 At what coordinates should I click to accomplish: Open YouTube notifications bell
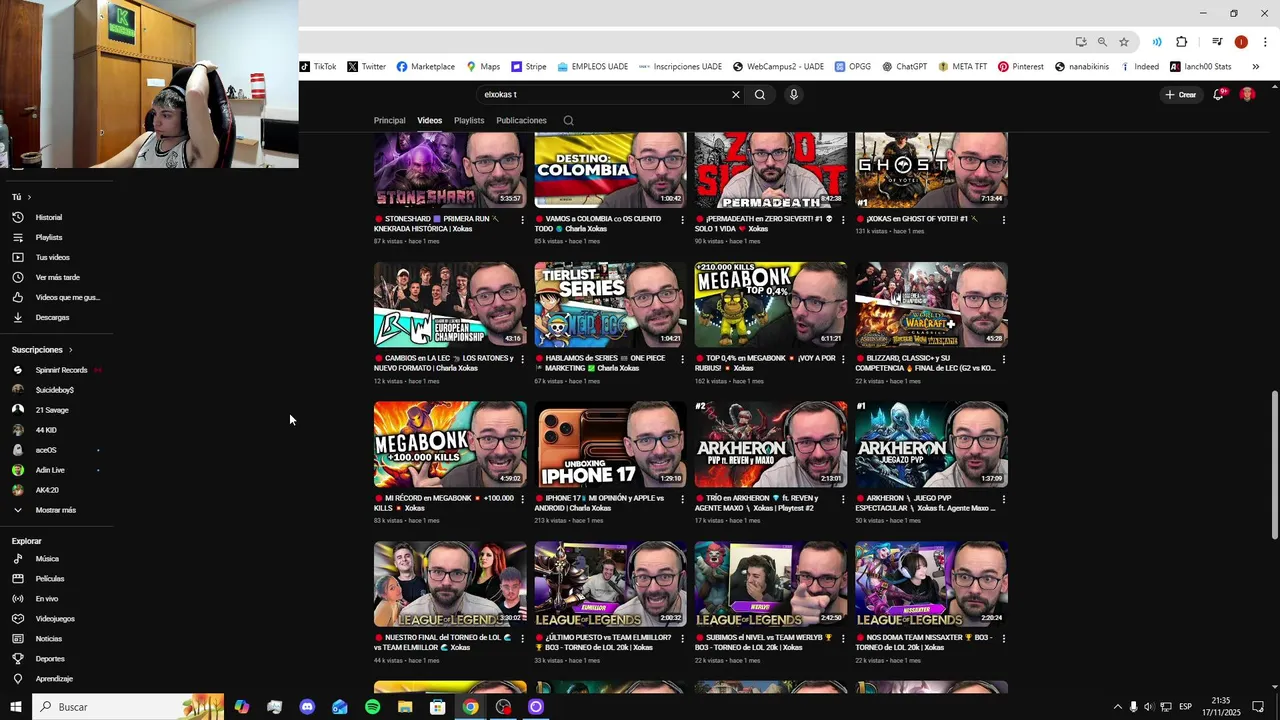pyautogui.click(x=1218, y=95)
